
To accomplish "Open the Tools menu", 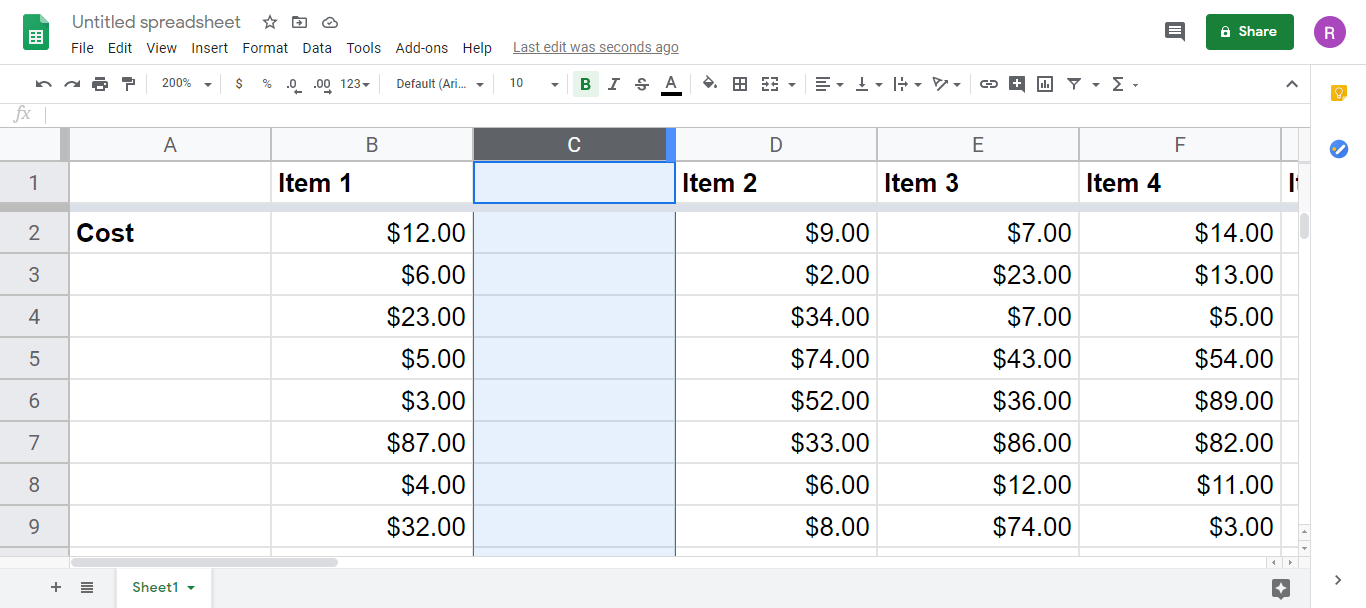I will (364, 48).
